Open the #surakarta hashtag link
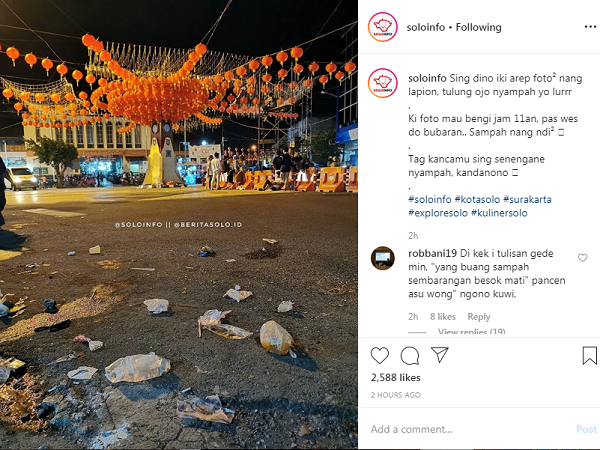The image size is (600, 450). pyautogui.click(x=527, y=199)
